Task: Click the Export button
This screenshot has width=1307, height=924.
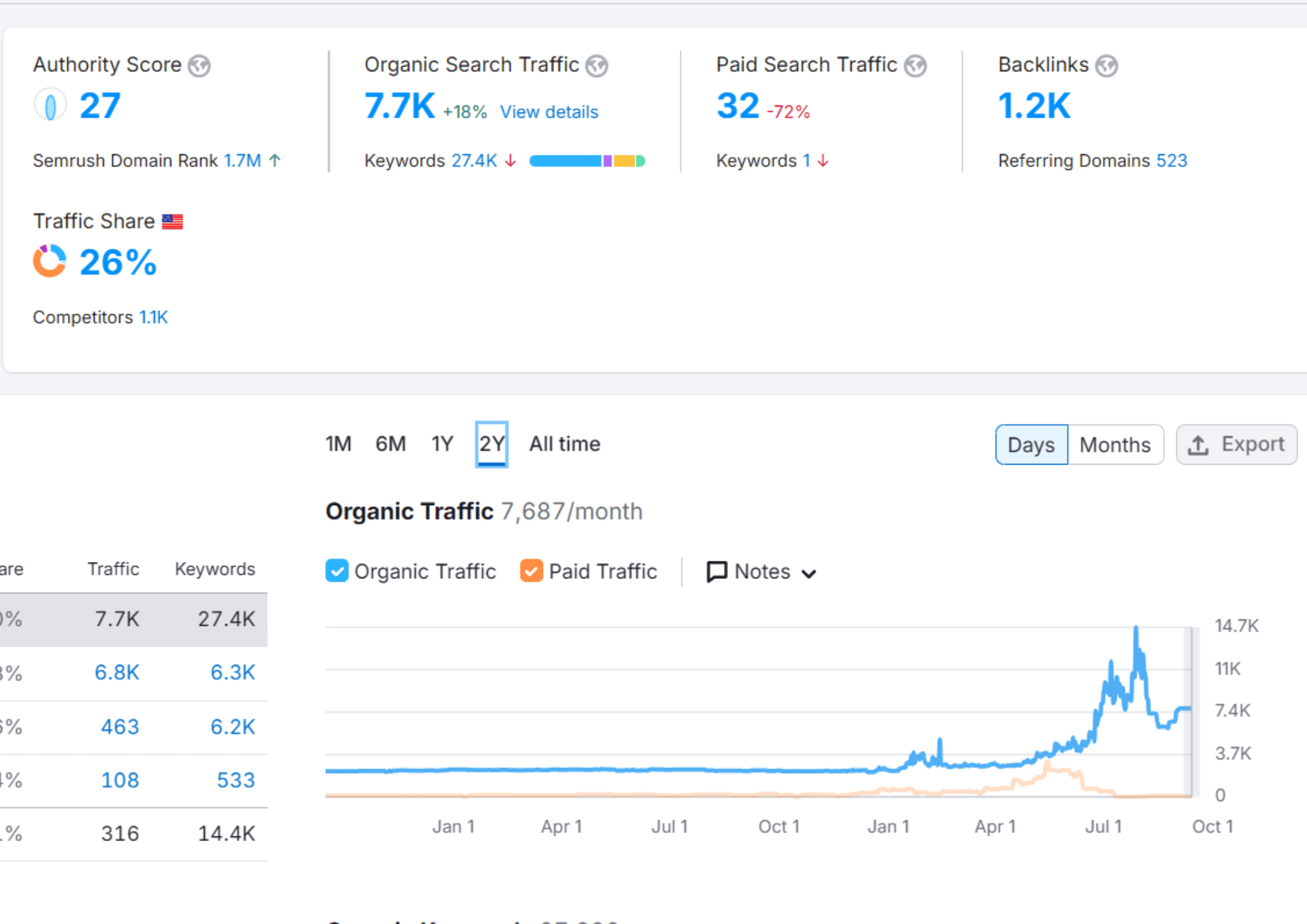Action: pyautogui.click(x=1236, y=445)
